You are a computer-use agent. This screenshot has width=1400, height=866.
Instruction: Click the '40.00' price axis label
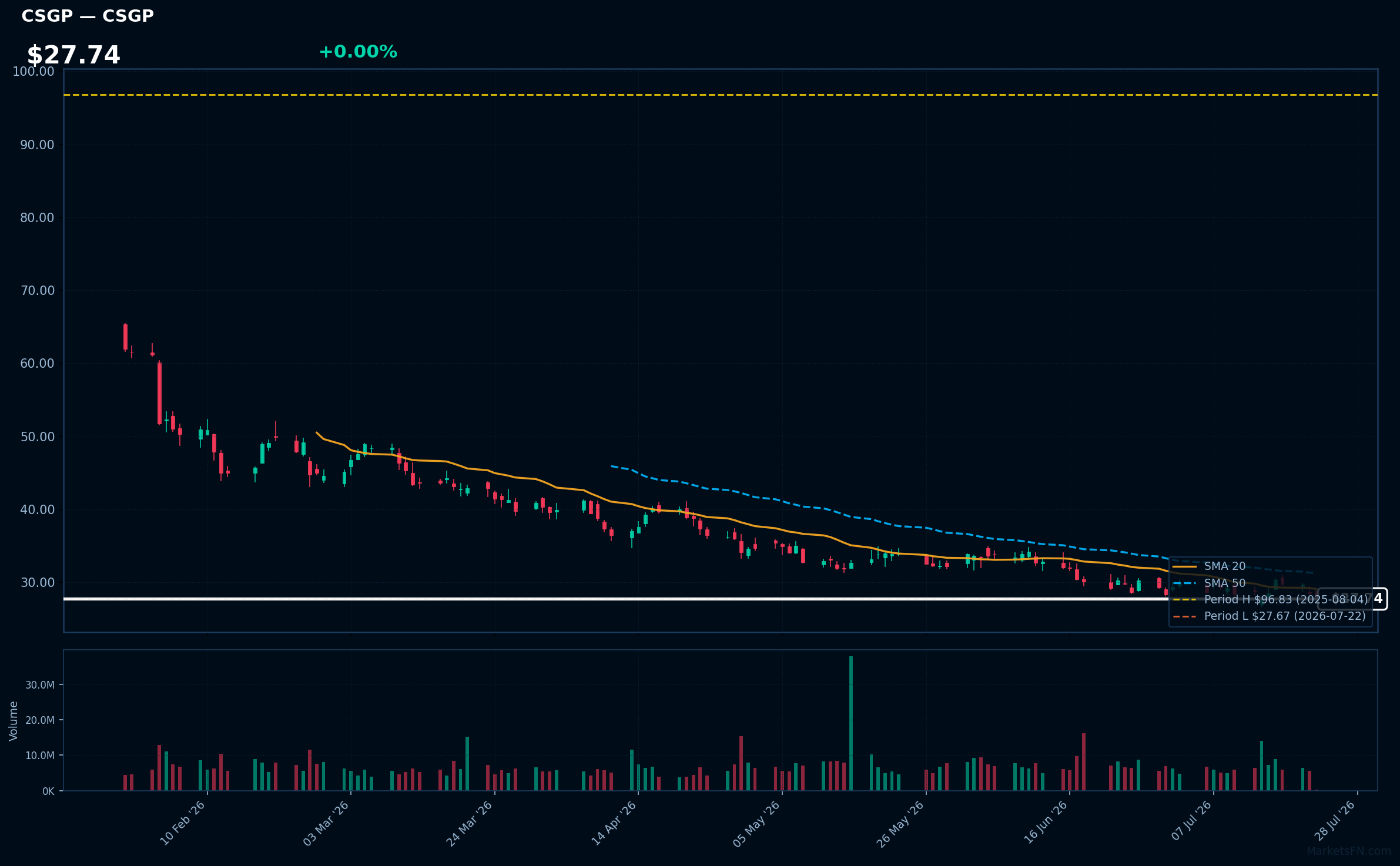click(37, 509)
